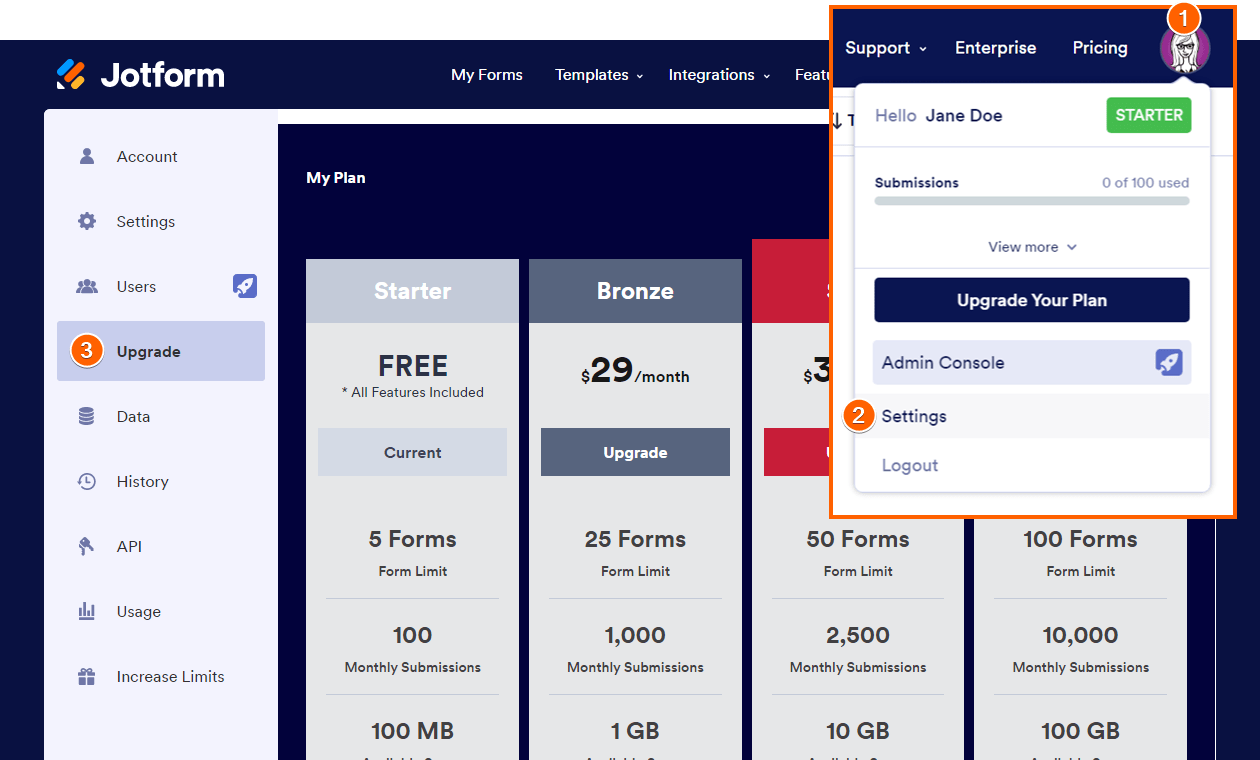Click the Increase Limits gift icon
Image resolution: width=1260 pixels, height=760 pixels.
coord(87,676)
